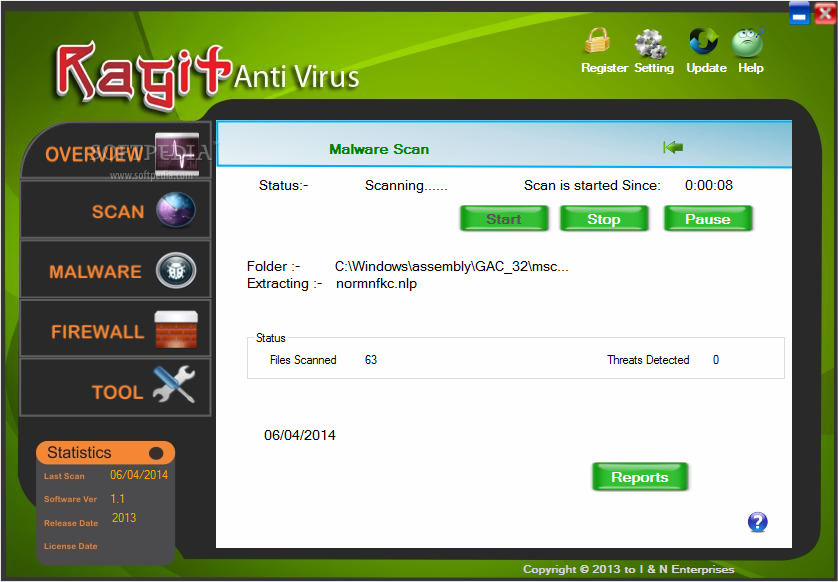838x582 pixels.
Task: Open the Setting gears icon
Action: click(x=650, y=43)
